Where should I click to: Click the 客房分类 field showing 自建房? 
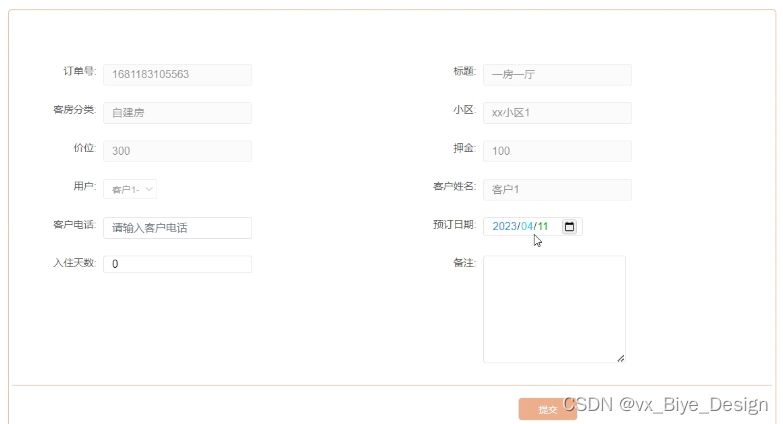pos(177,113)
